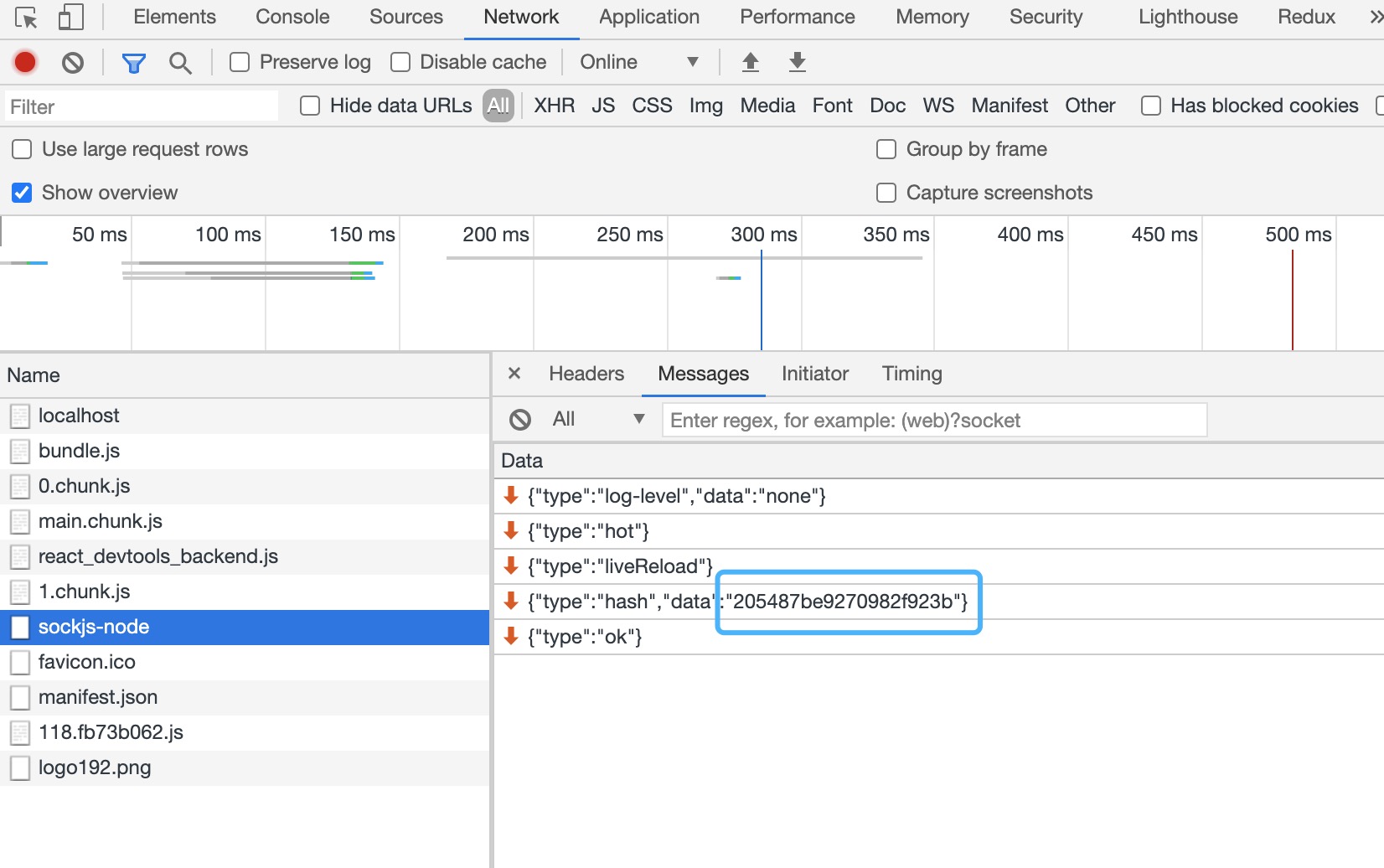Switch to the Elements tab
1384x868 pixels.
click(x=174, y=17)
